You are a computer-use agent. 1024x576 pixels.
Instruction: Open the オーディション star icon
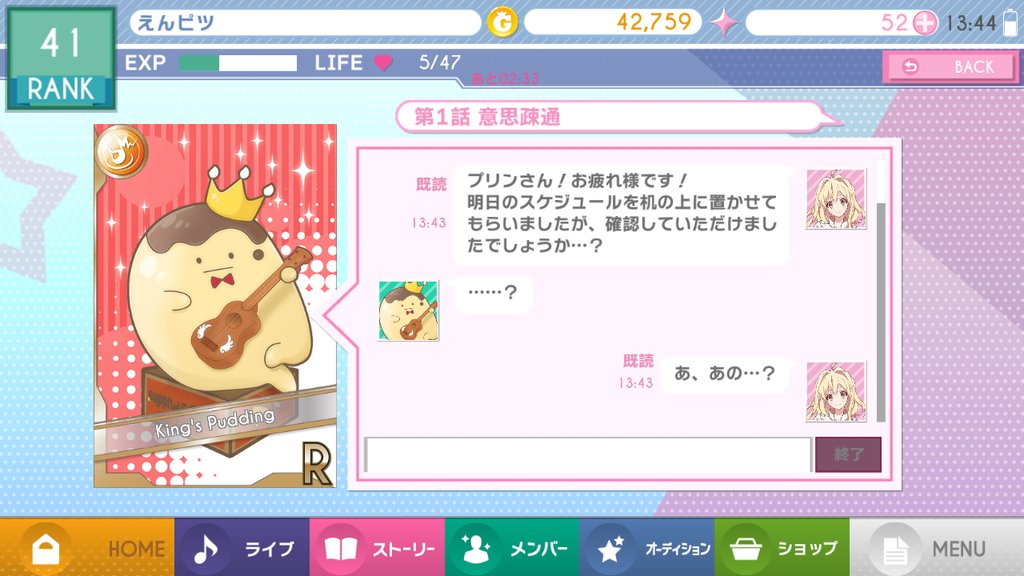click(x=611, y=549)
